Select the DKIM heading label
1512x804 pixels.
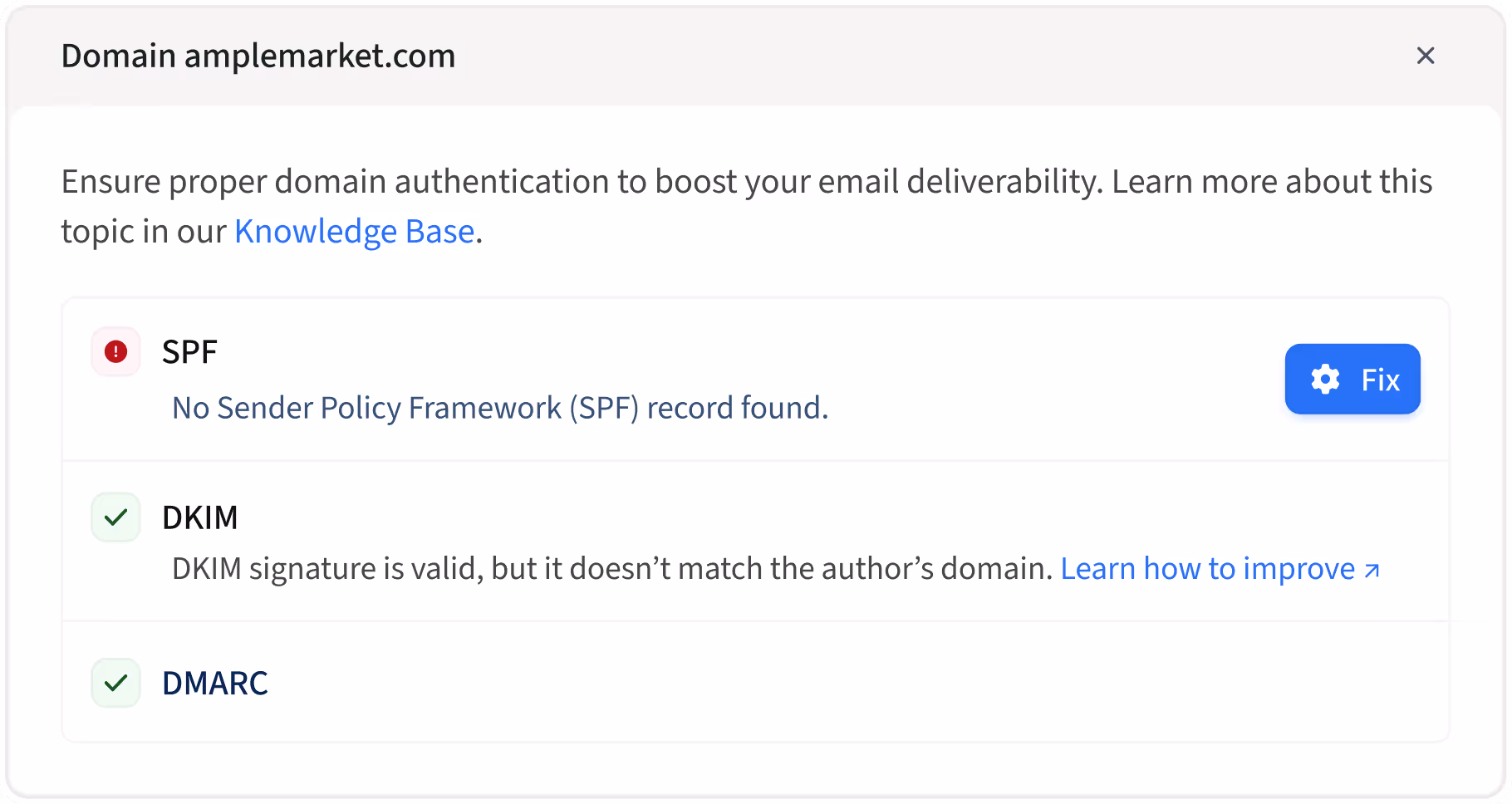[200, 517]
